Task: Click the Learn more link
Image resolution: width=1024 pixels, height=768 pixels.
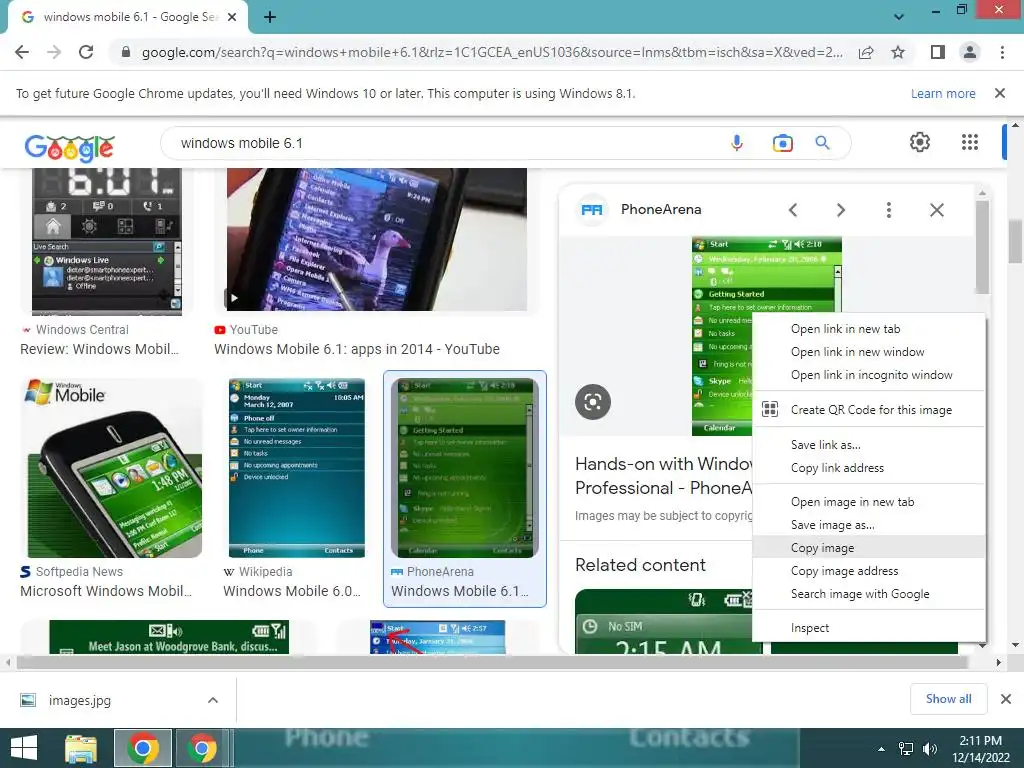Action: [942, 93]
